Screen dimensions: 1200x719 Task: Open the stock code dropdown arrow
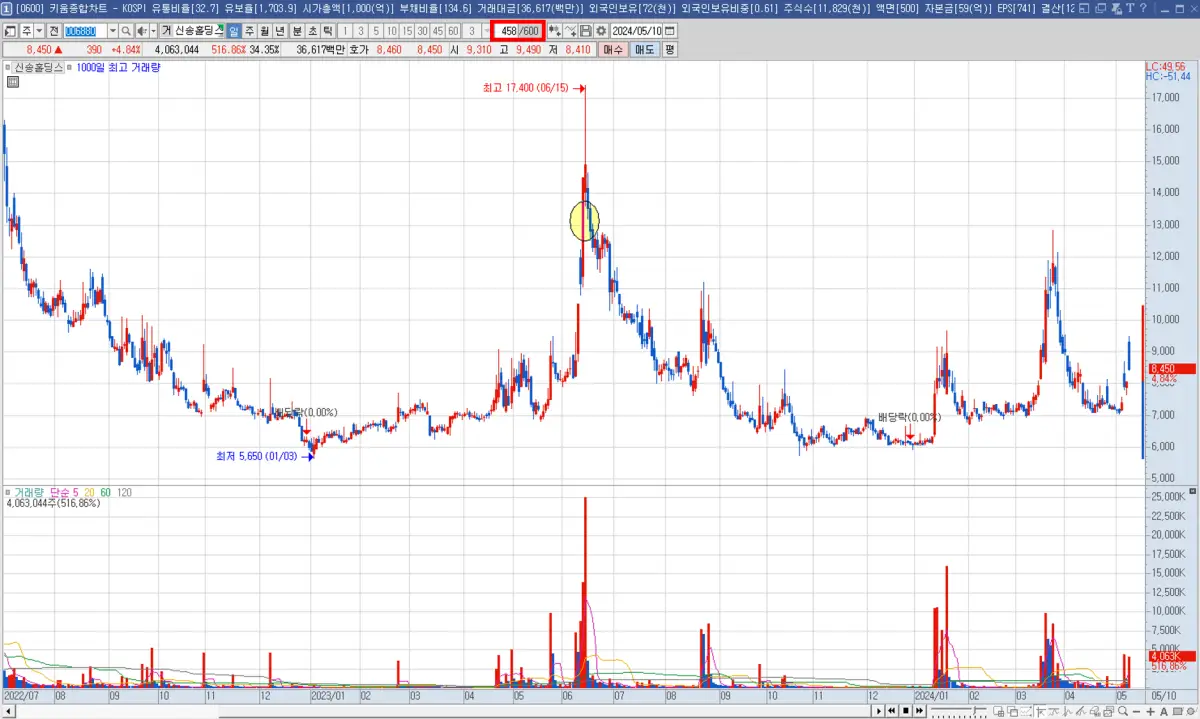tap(113, 31)
